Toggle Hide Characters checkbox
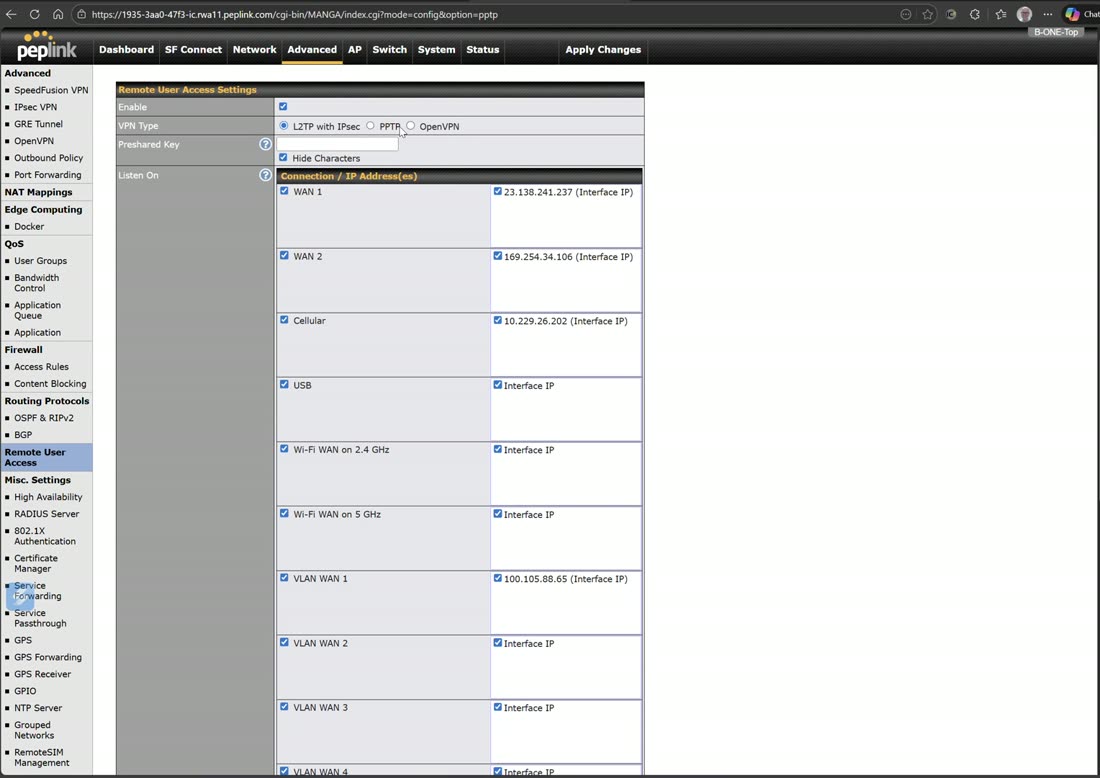1100x778 pixels. click(283, 157)
